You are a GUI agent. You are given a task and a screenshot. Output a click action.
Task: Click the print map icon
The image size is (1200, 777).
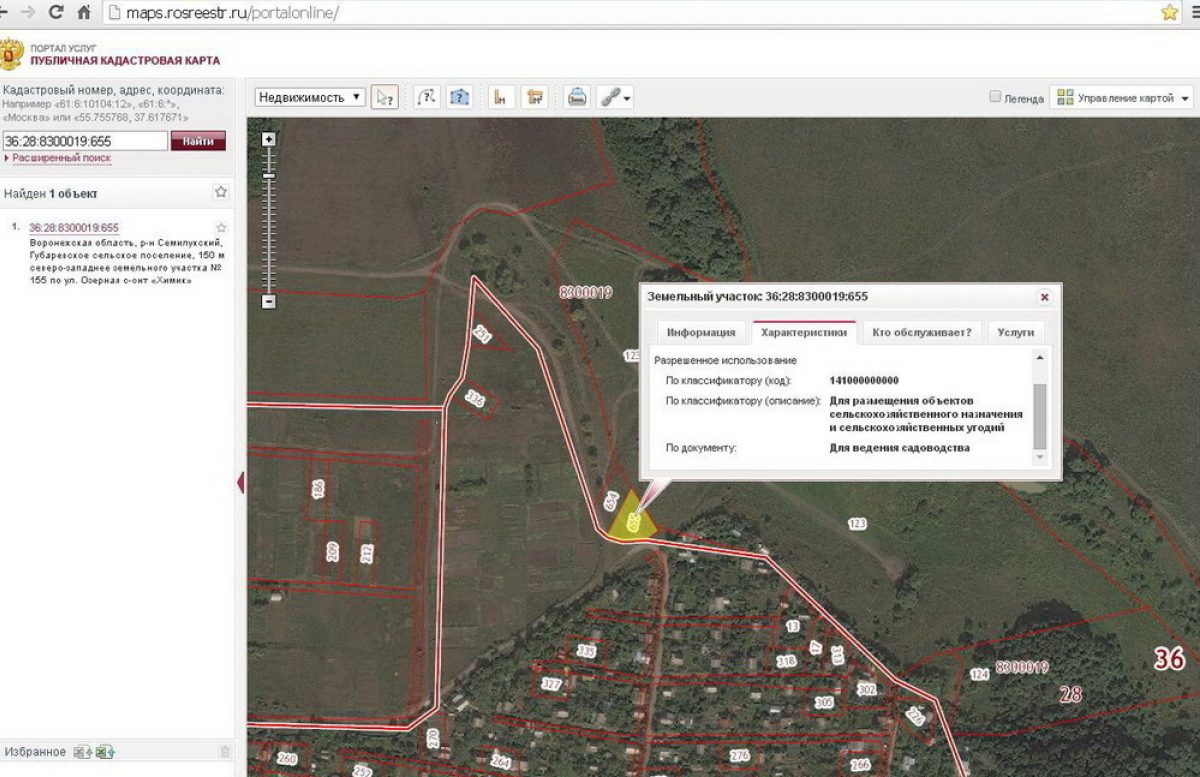click(x=577, y=97)
